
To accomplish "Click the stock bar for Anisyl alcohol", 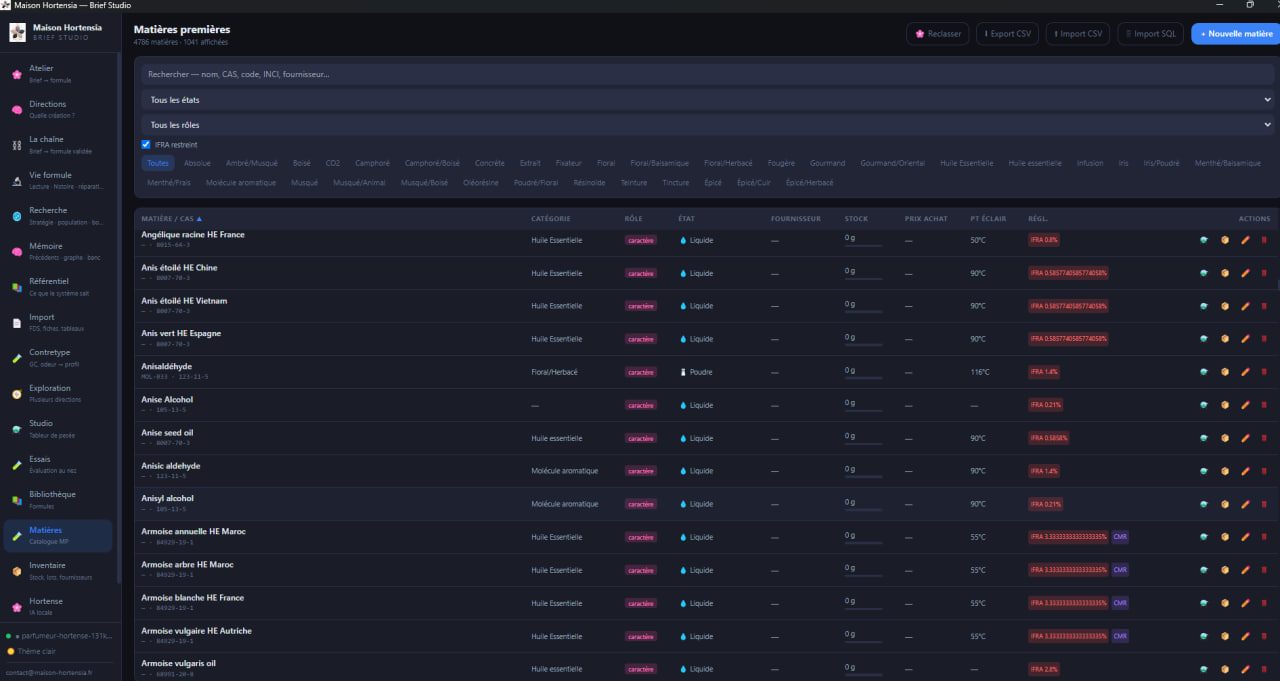I will click(864, 509).
